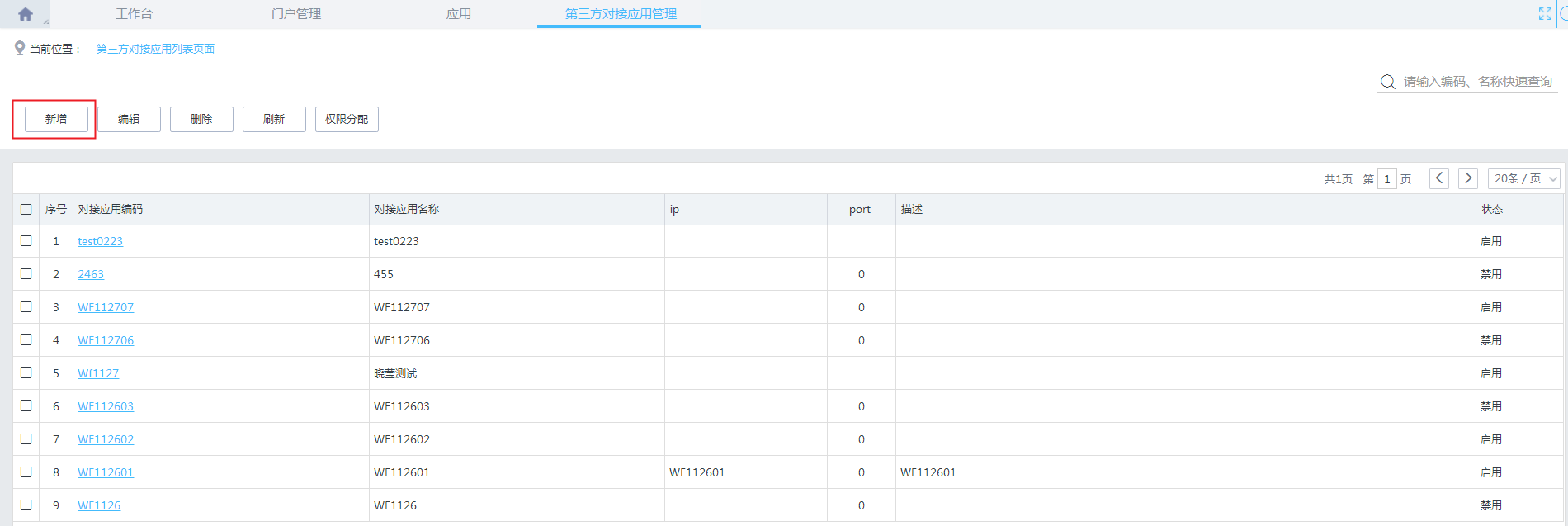Viewport: 1568px width, 526px height.
Task: Open the WF112707 application link
Action: (106, 307)
